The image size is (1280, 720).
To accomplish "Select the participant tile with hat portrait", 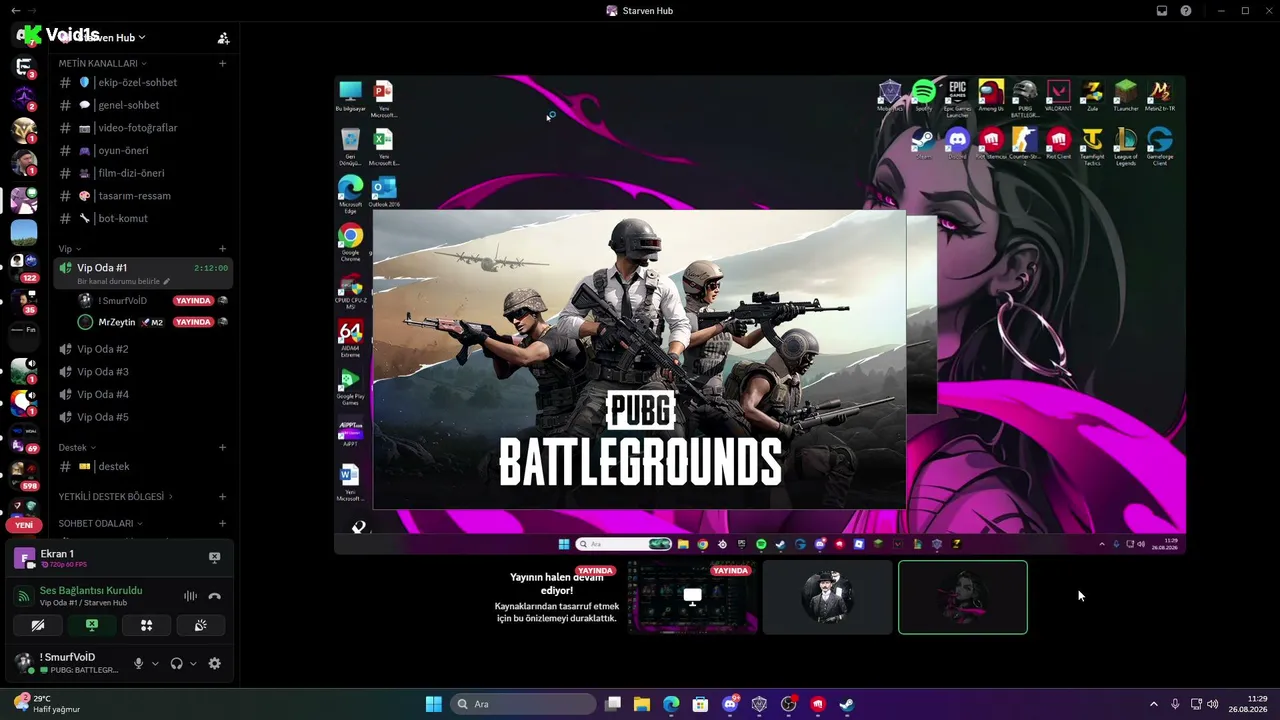I will pyautogui.click(x=827, y=597).
